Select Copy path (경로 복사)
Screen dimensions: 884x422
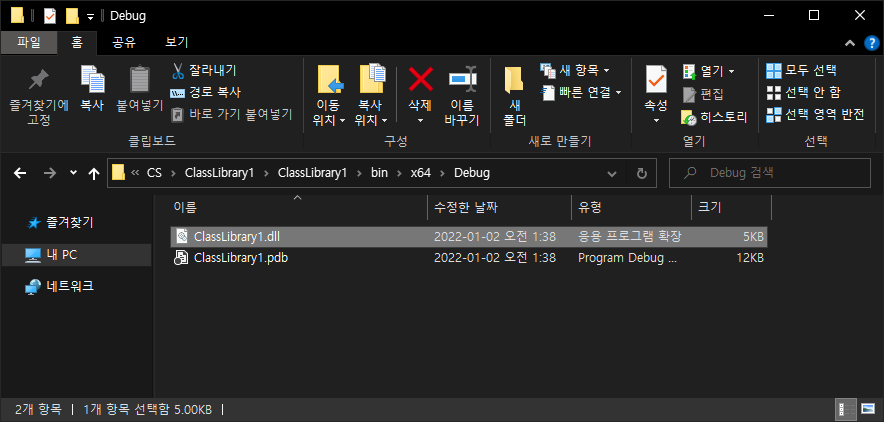click(206, 93)
